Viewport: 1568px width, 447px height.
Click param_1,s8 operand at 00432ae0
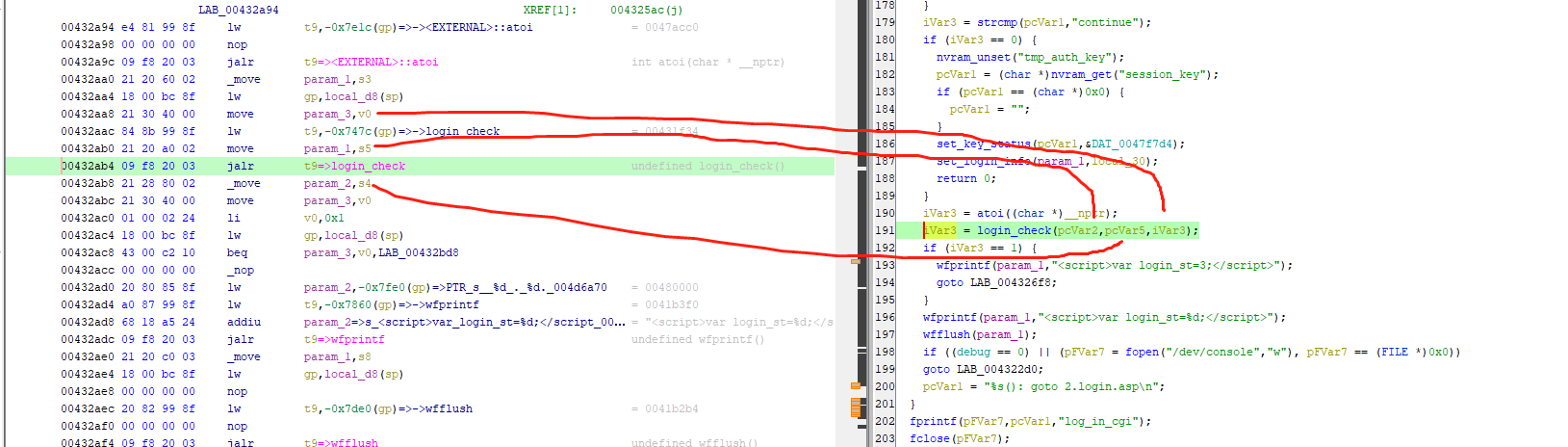coord(338,356)
